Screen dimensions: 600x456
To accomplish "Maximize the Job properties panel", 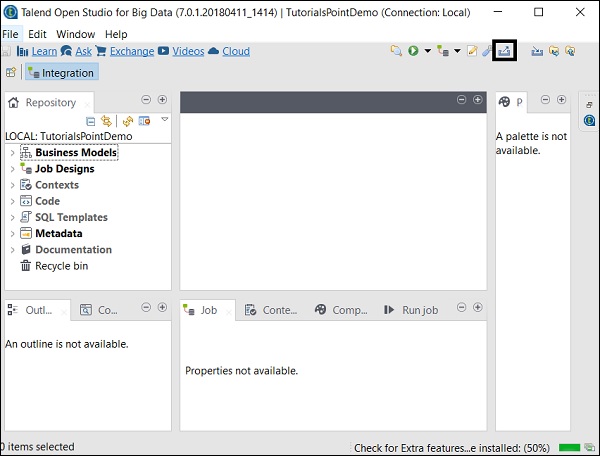I will click(x=477, y=307).
